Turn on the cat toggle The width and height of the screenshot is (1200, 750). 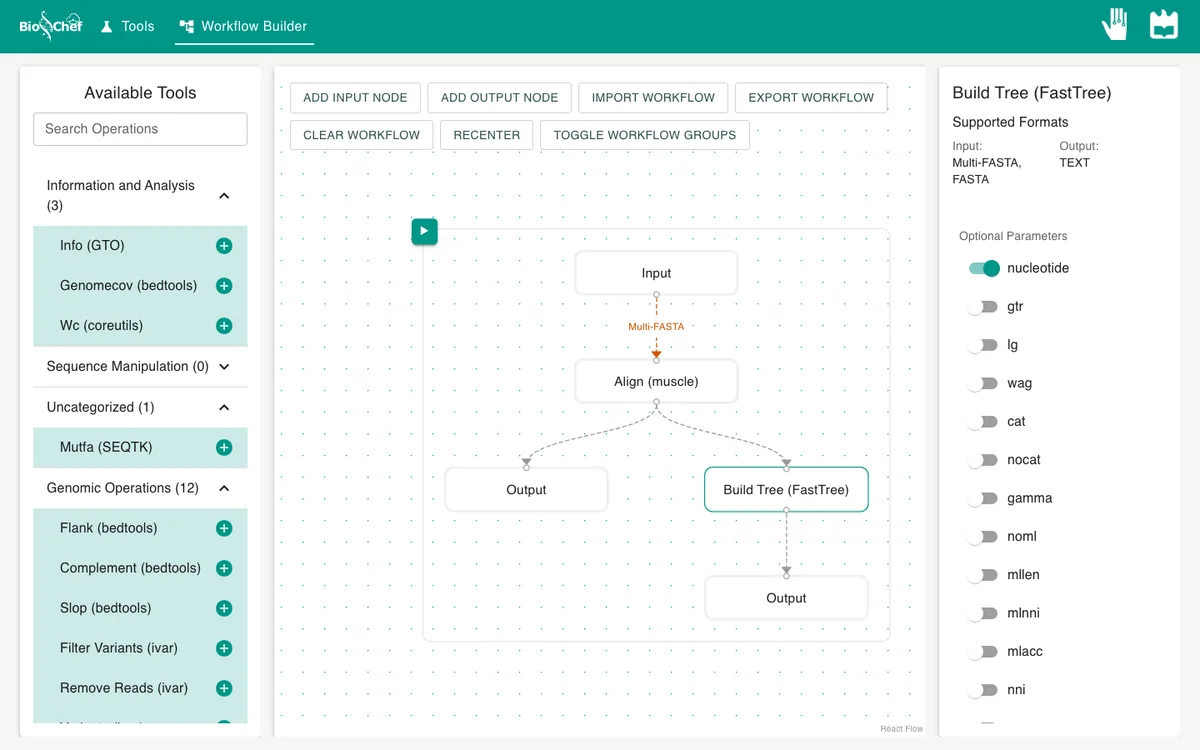pos(983,422)
